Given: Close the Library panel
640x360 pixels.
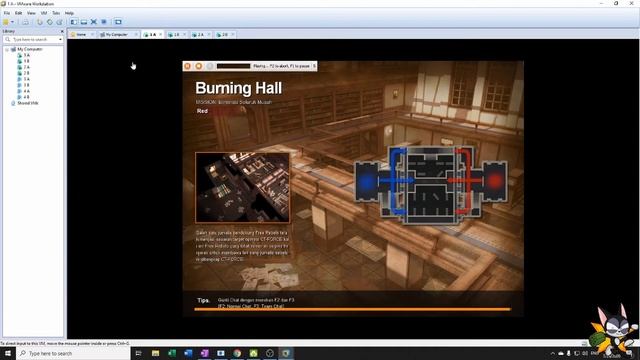Looking at the screenshot, I should [62, 31].
